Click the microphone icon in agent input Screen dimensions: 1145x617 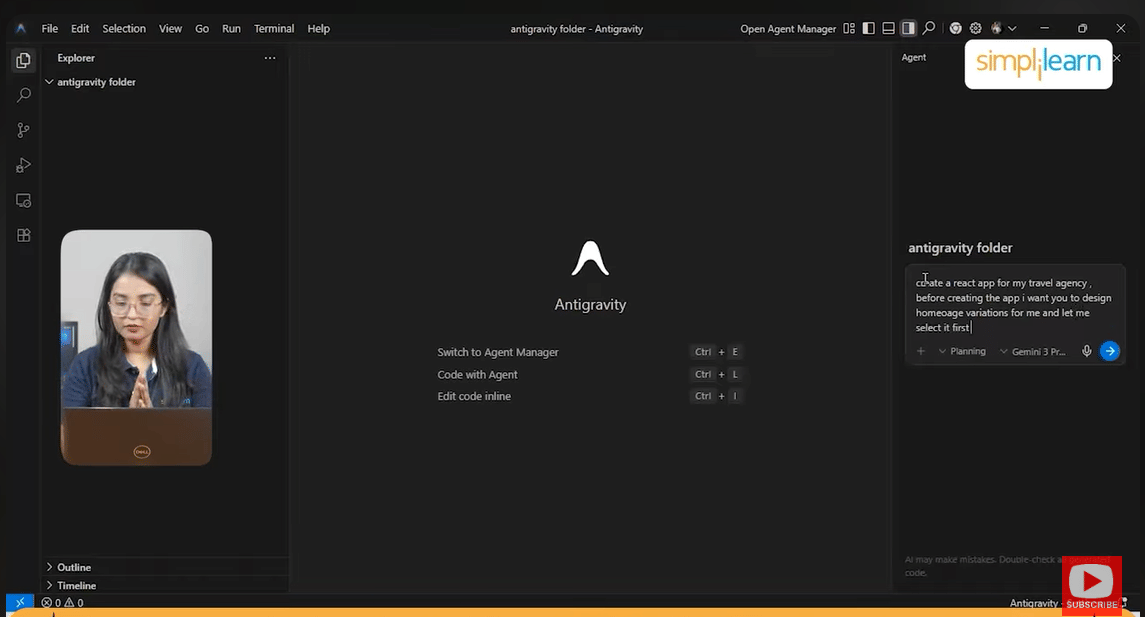click(1086, 351)
